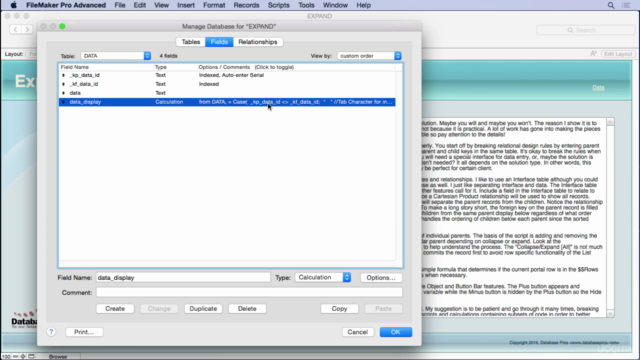Open Spotlight search in menu bar
The height and width of the screenshot is (360, 640).
click(x=611, y=5)
